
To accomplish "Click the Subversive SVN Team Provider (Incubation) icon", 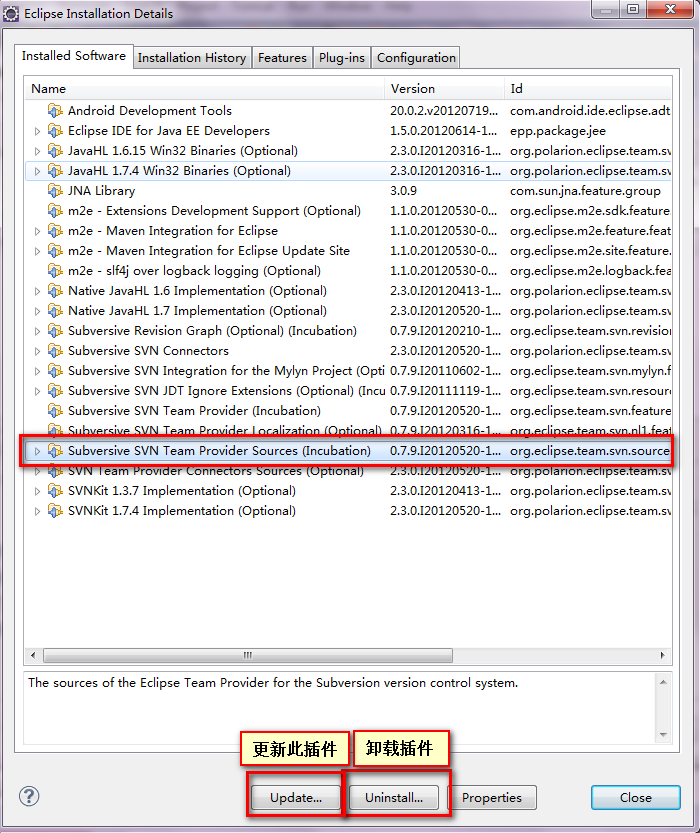I will tap(55, 411).
